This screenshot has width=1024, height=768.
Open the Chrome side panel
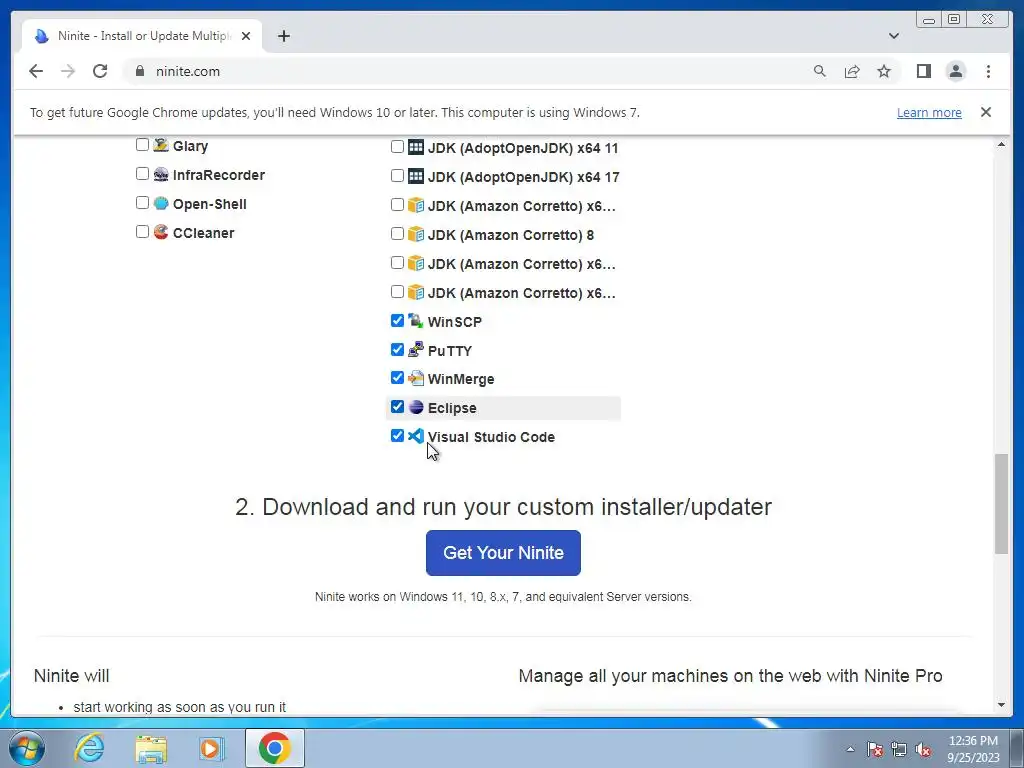coord(923,71)
